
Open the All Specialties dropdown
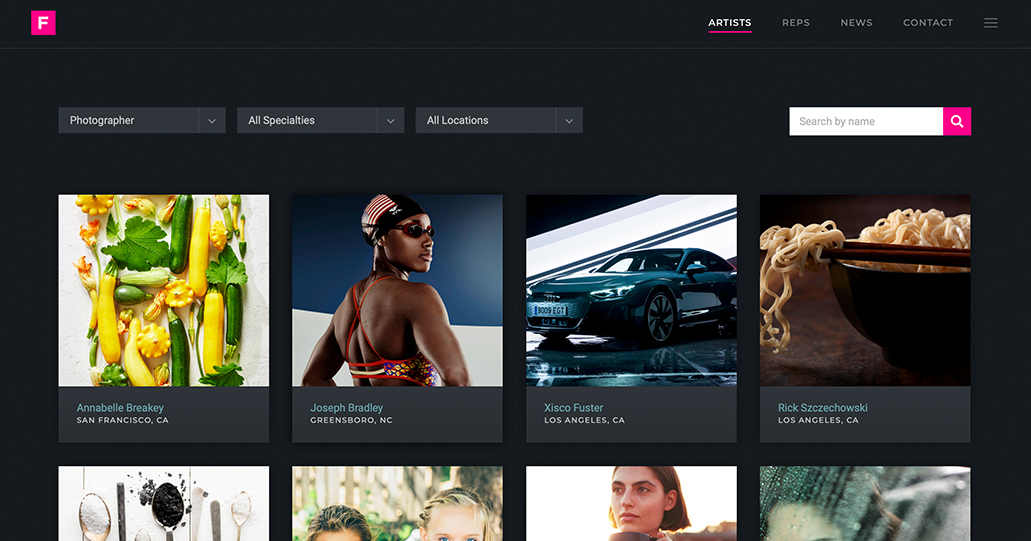pyautogui.click(x=320, y=121)
